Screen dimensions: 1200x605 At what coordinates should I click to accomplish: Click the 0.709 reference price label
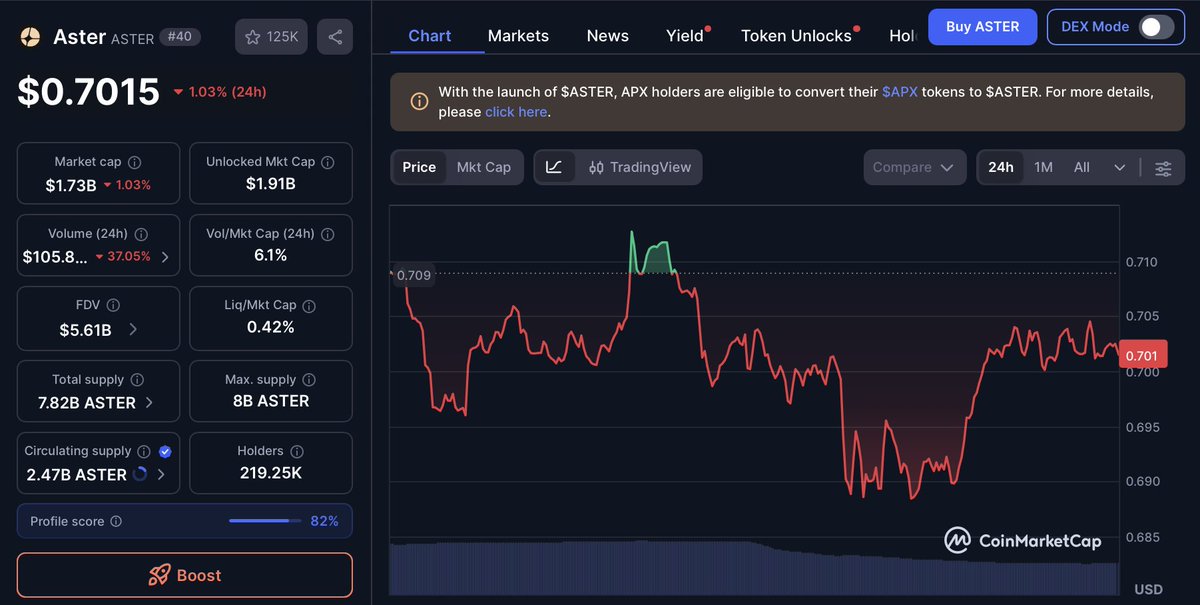click(x=413, y=275)
